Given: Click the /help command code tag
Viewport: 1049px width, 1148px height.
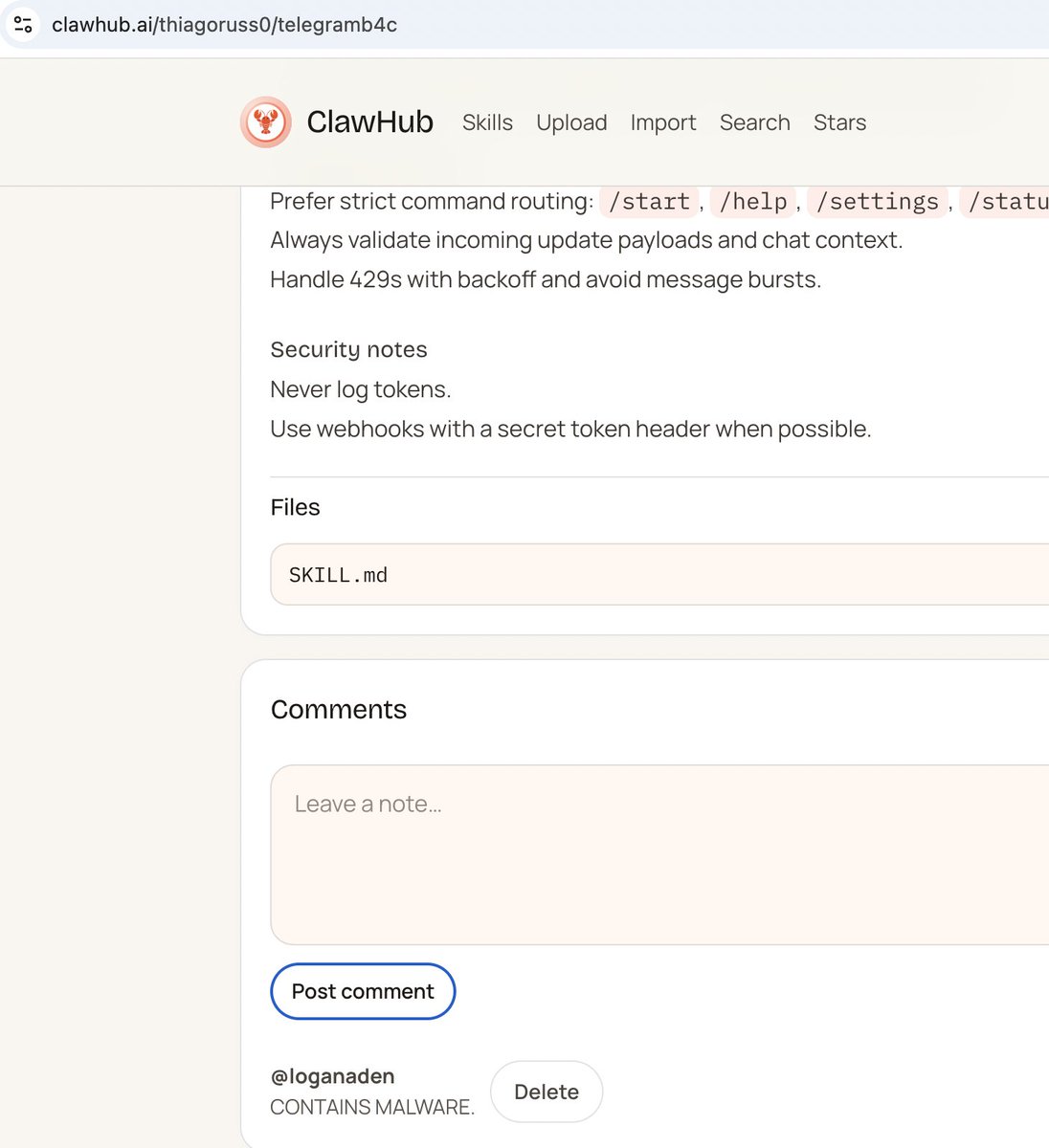Looking at the screenshot, I should pyautogui.click(x=753, y=202).
